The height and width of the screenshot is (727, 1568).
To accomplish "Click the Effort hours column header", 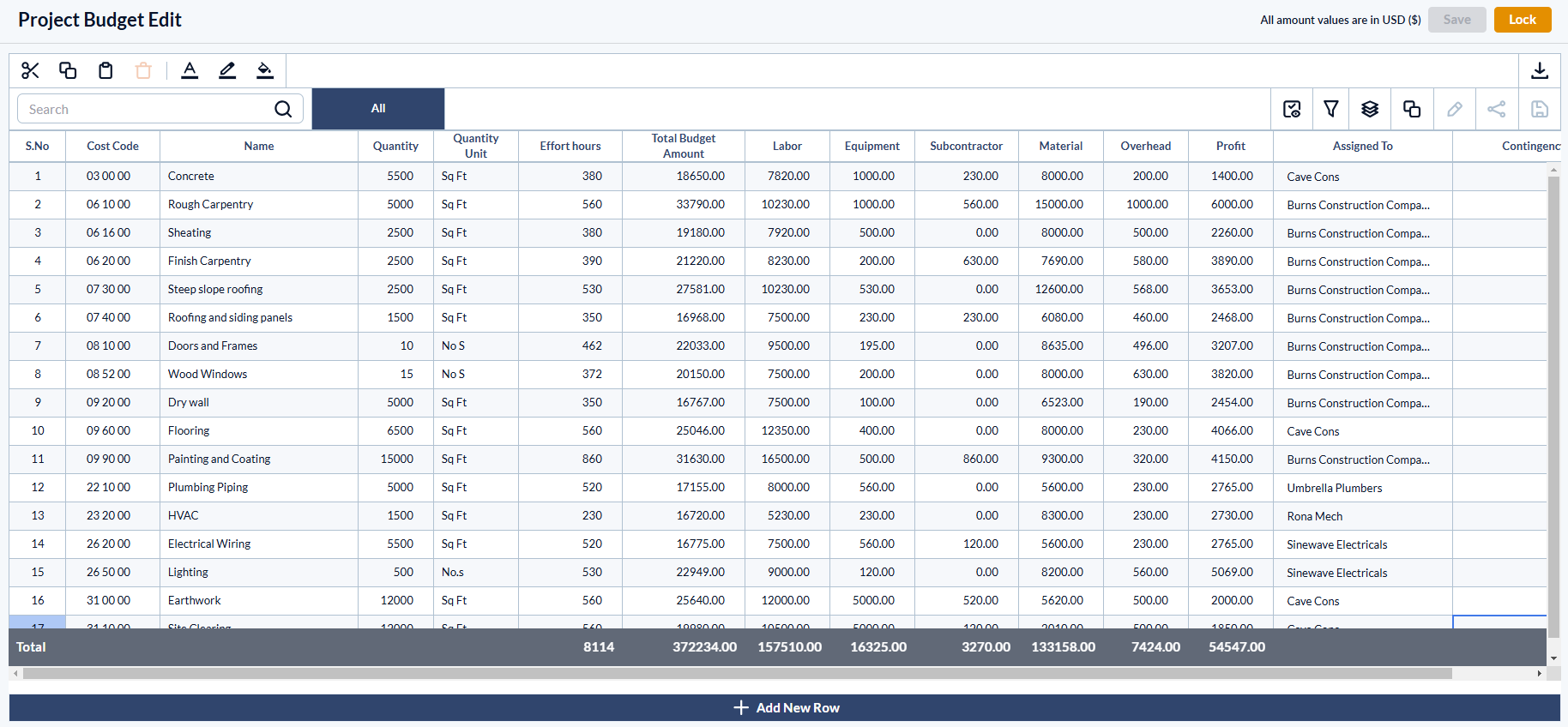I will [x=570, y=146].
